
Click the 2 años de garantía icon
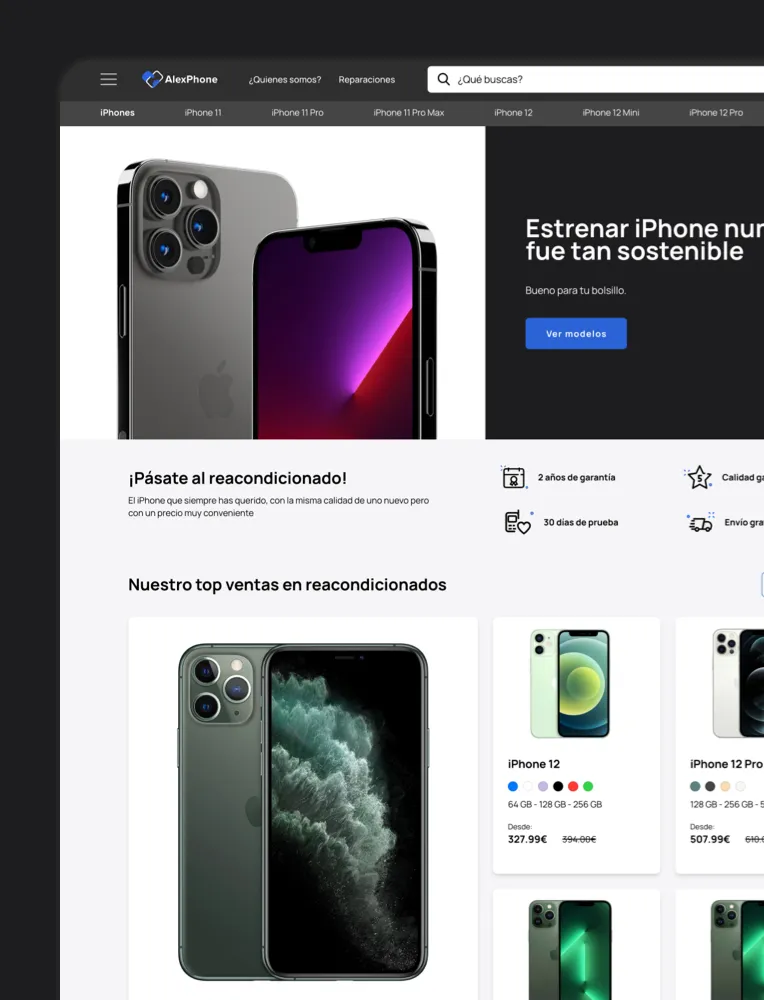[x=514, y=477]
